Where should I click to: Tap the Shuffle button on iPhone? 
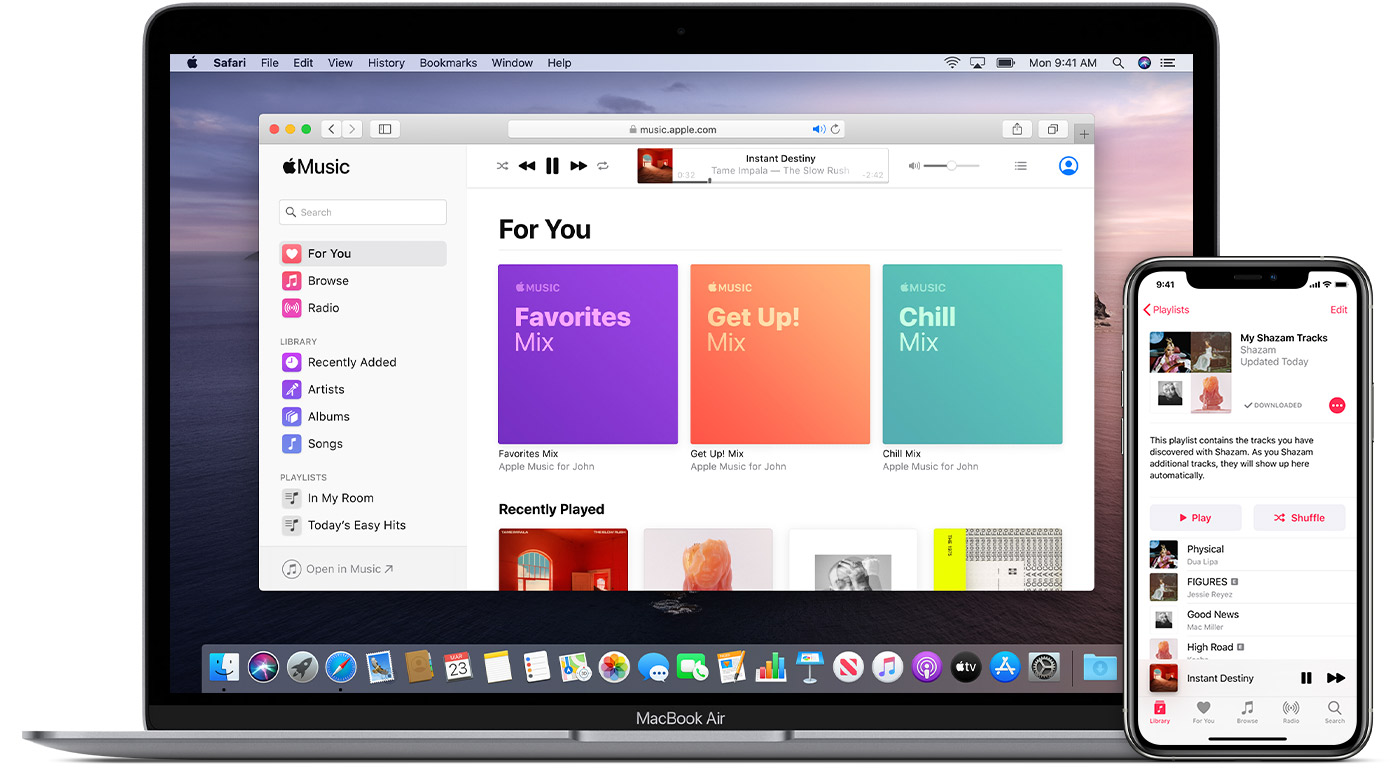coord(1299,518)
